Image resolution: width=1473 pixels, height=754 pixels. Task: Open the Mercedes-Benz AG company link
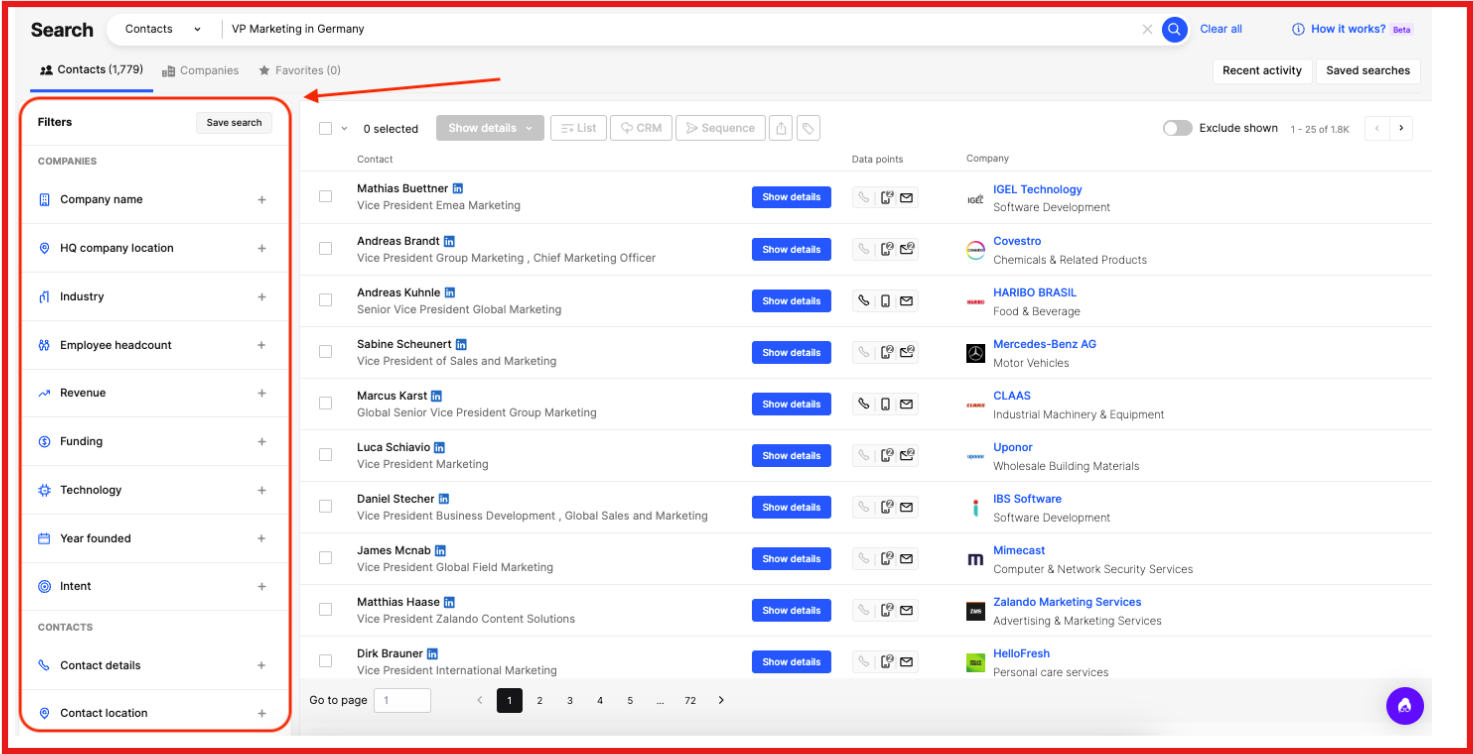[x=1044, y=343]
